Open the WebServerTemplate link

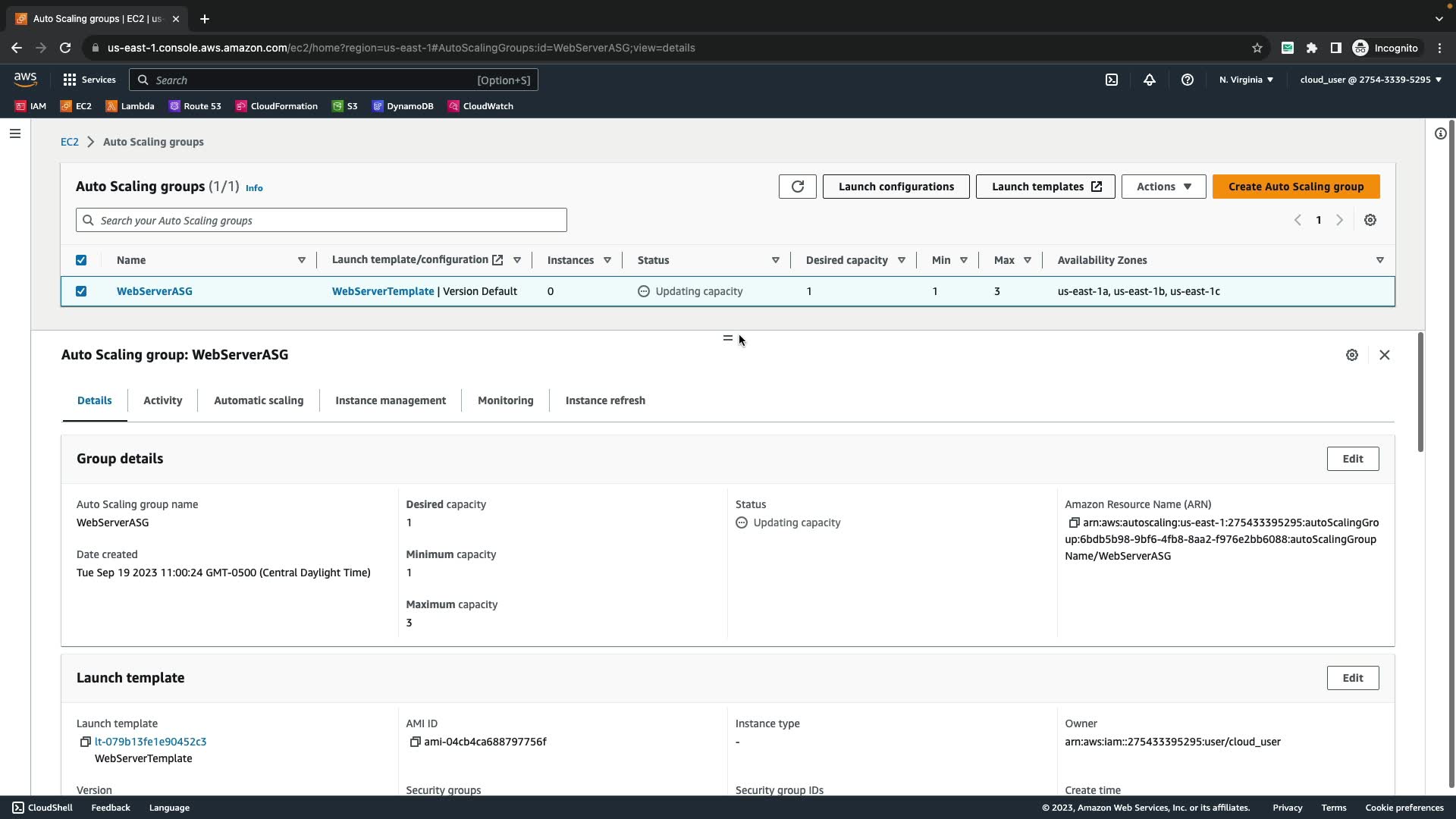[x=383, y=291]
